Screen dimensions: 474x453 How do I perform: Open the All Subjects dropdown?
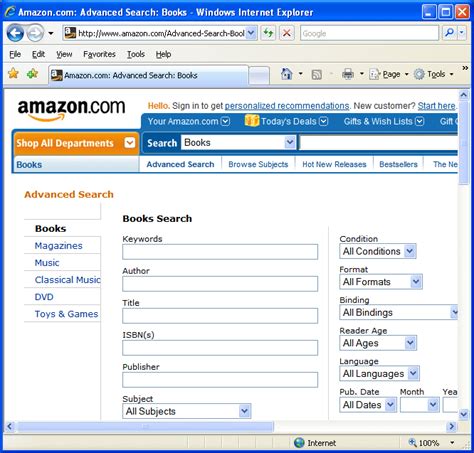tap(187, 411)
